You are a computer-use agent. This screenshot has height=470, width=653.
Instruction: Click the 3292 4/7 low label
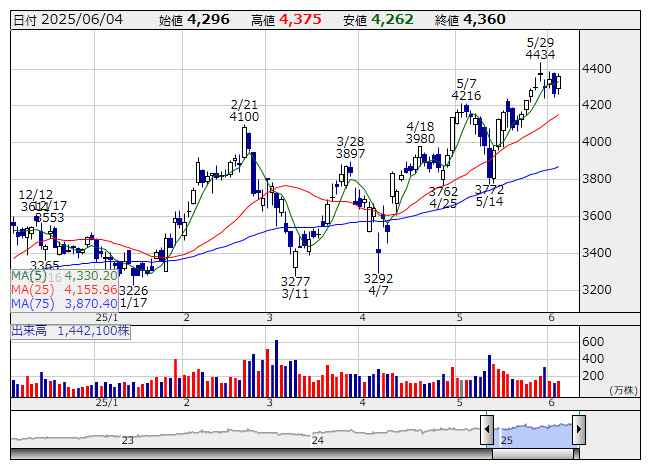tap(378, 284)
